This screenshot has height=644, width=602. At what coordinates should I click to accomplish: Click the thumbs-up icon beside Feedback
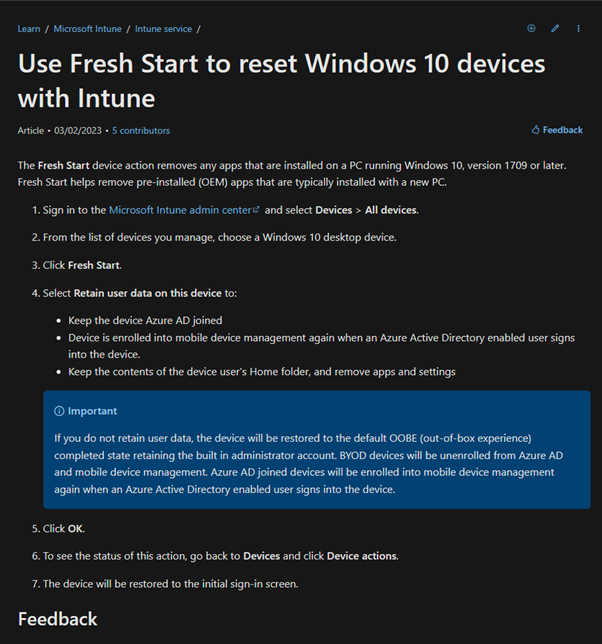pos(535,130)
